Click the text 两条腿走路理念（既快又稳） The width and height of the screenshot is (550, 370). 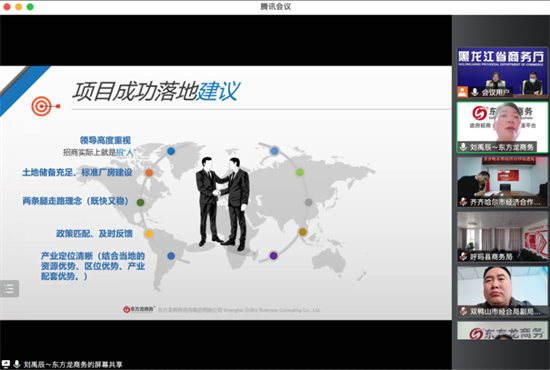[x=76, y=201]
